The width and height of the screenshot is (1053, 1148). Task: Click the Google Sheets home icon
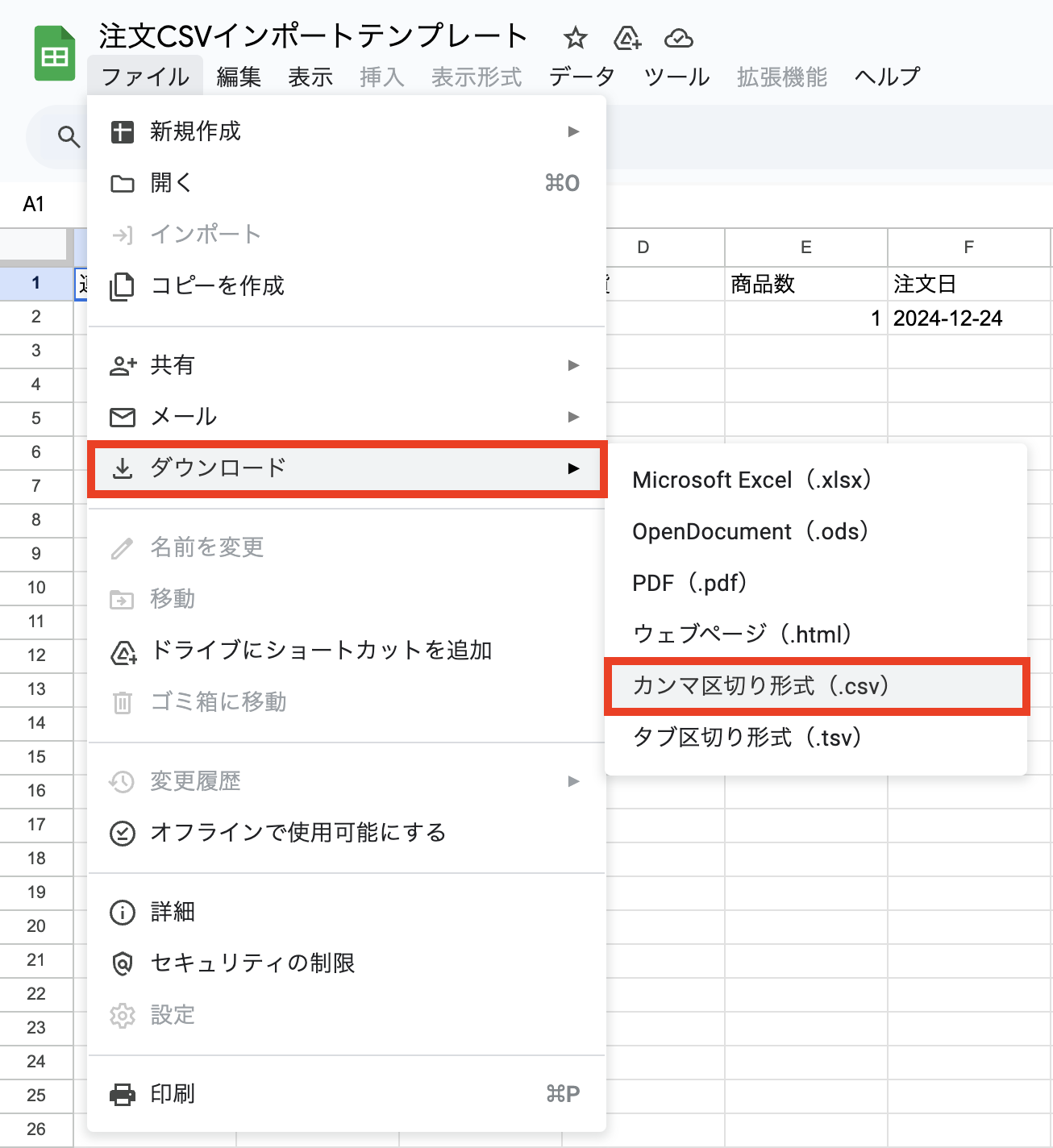54,54
